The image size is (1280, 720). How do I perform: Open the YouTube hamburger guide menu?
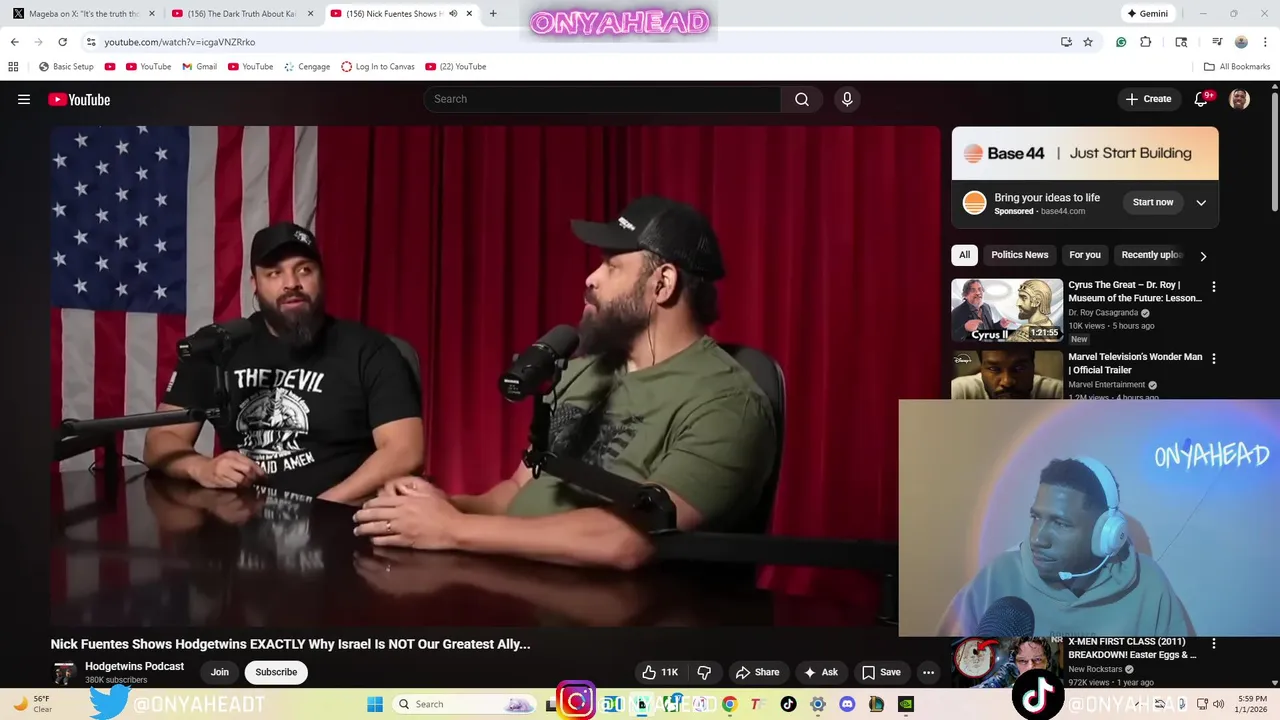pos(24,99)
